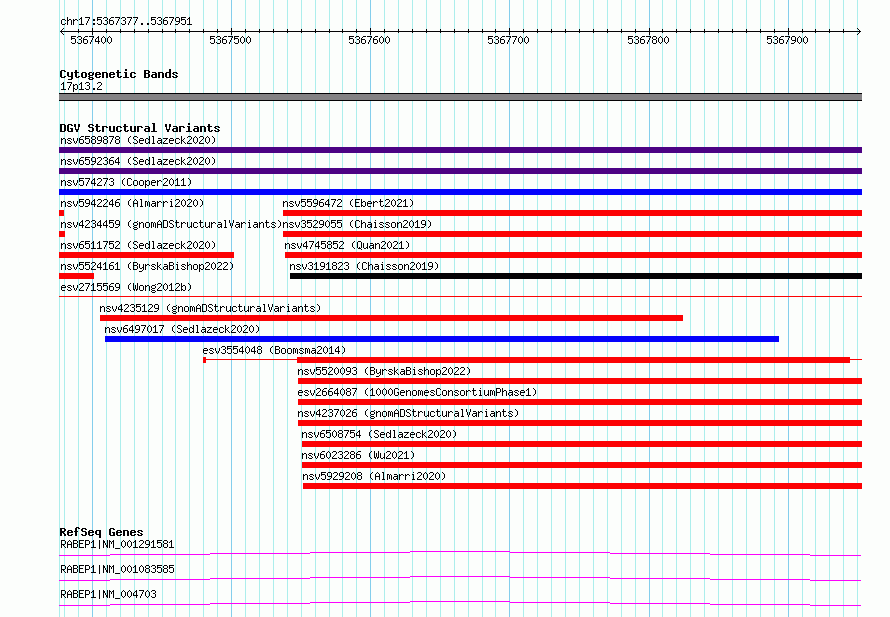Click nsv3191823 (Chaisson2019) label
890x617 pixels.
tap(364, 266)
